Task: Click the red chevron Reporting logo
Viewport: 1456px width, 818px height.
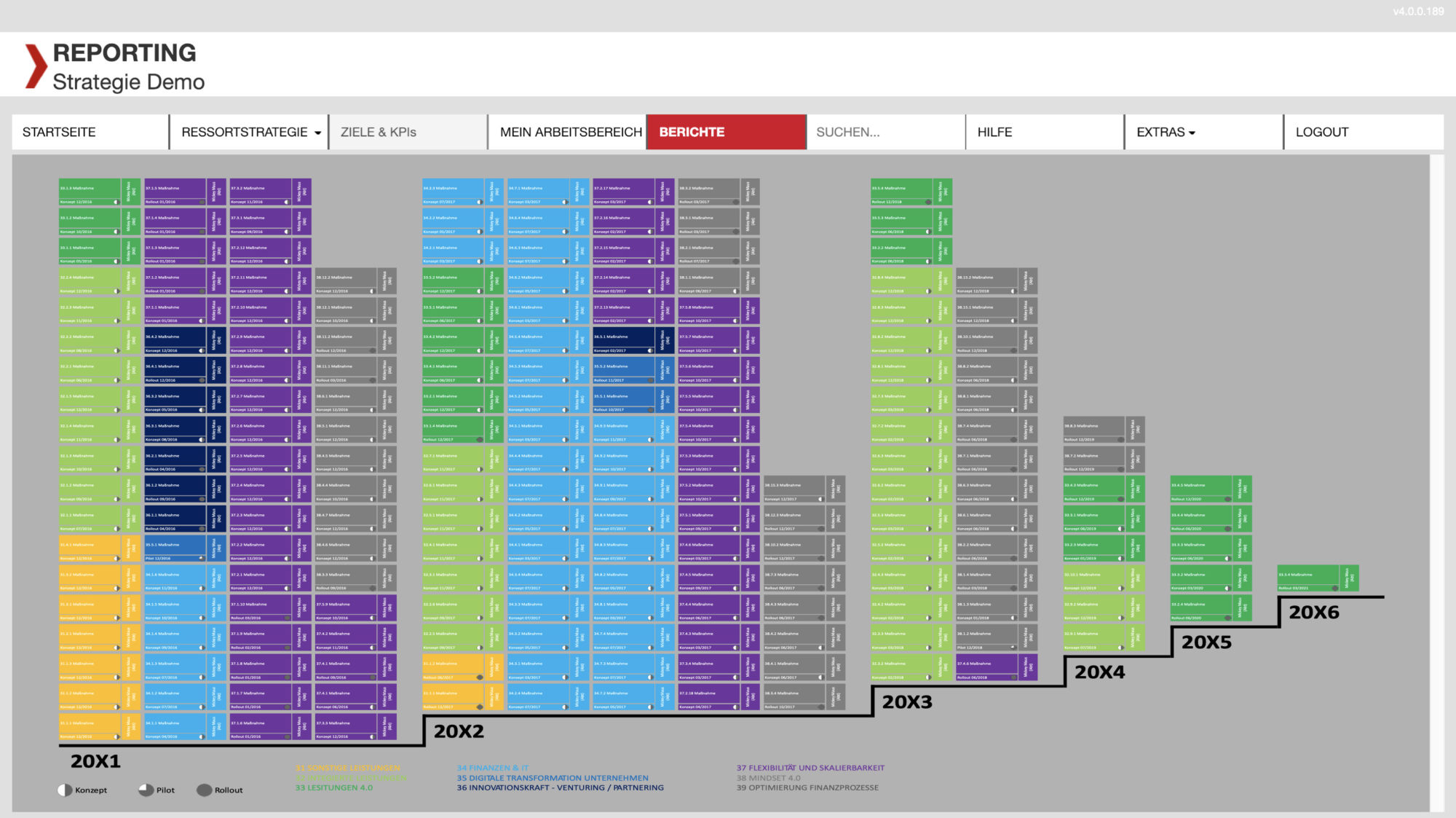Action: (36, 66)
